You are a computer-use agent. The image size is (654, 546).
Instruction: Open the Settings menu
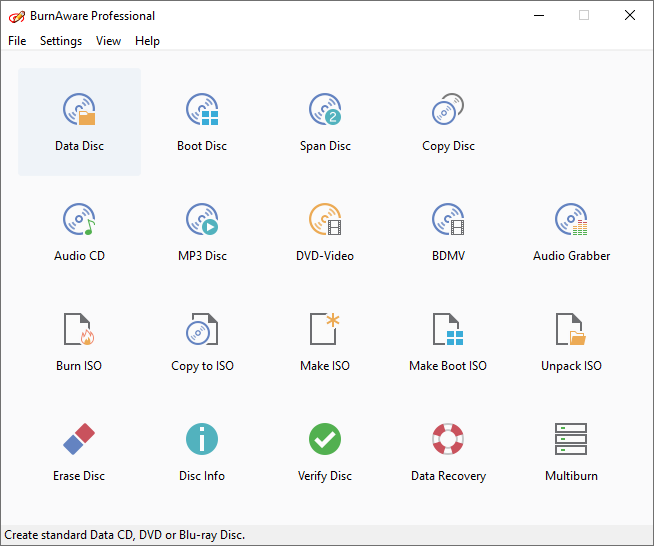coord(61,41)
